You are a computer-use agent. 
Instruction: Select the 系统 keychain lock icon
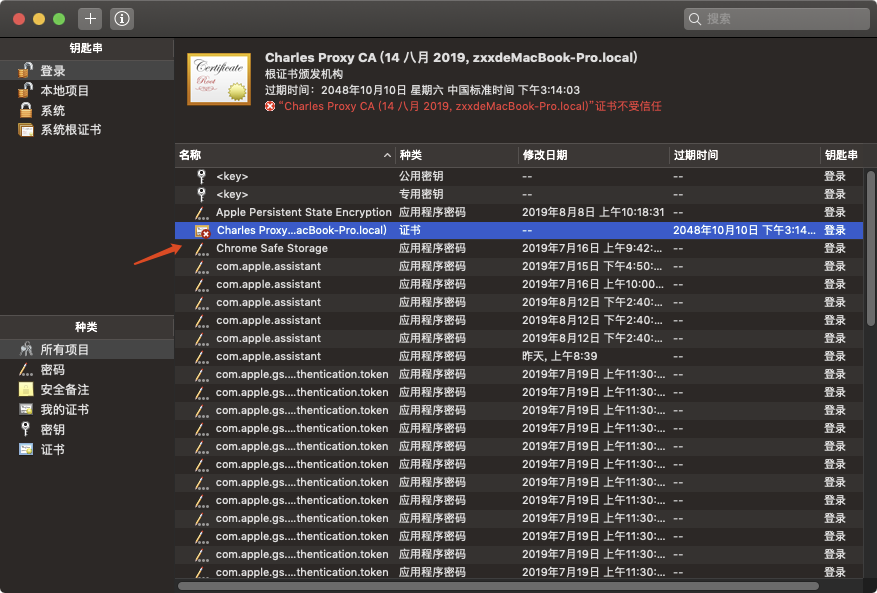[x=26, y=110]
